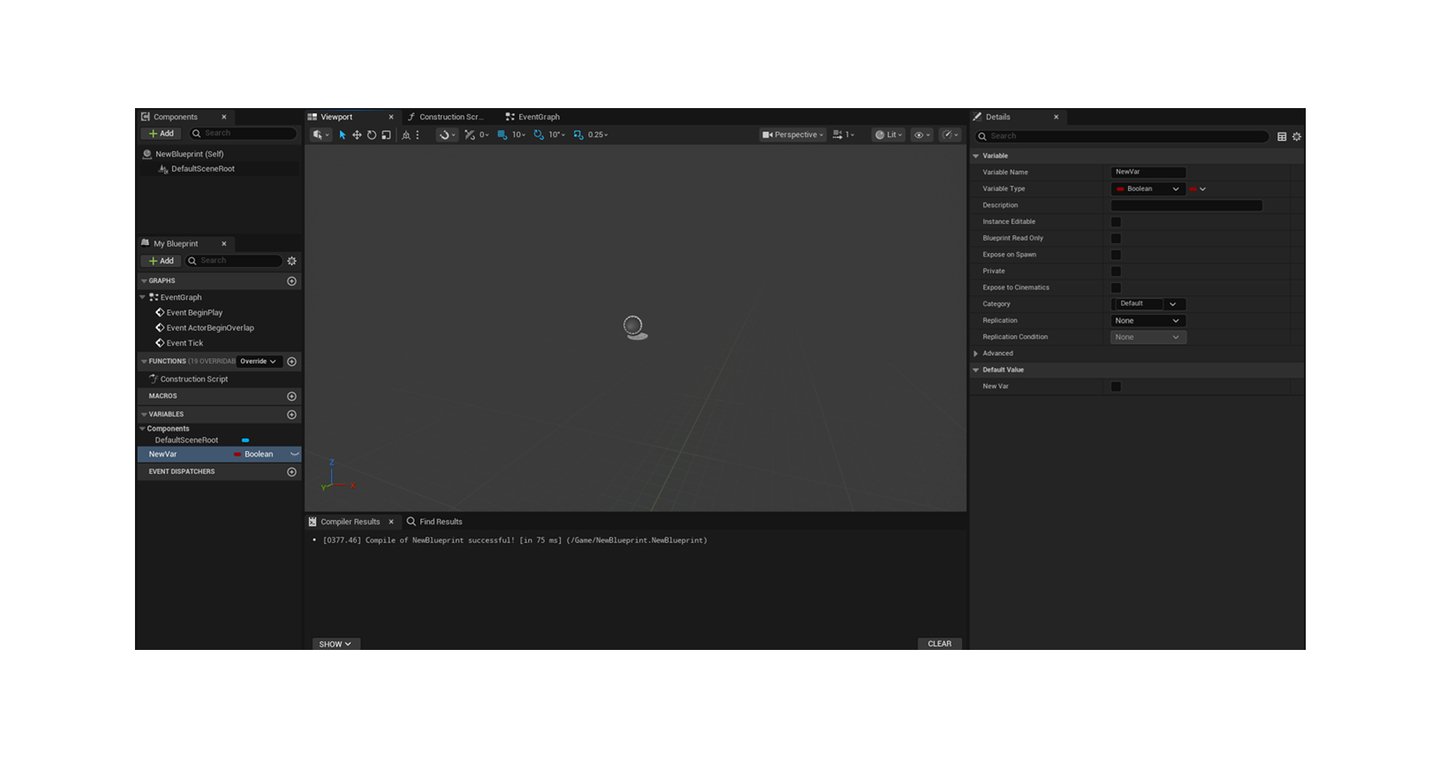This screenshot has width=1440, height=758.
Task: Click the Variable Name field NewVar
Action: (1149, 172)
